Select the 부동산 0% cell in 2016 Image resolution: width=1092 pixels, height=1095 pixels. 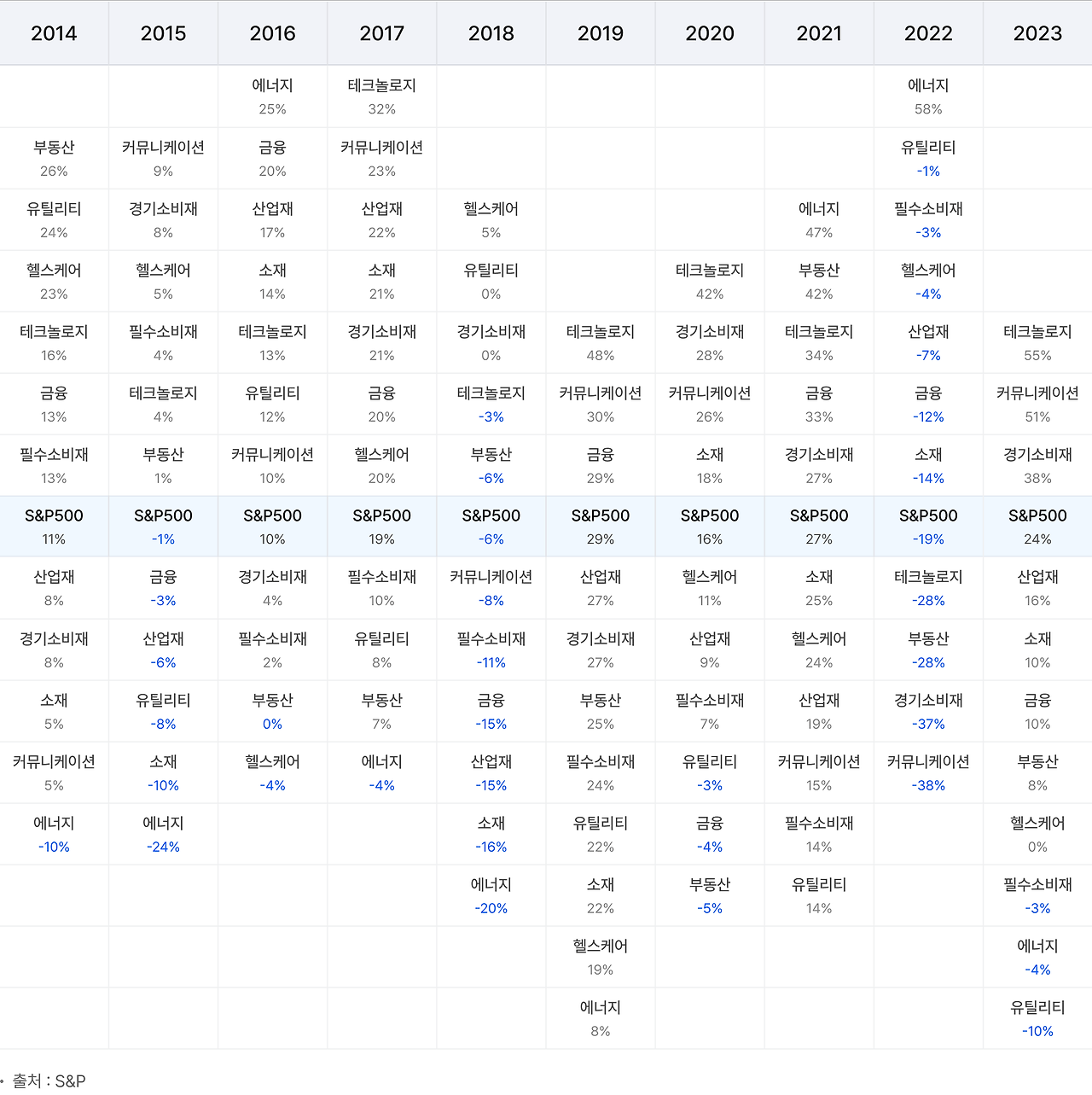click(272, 711)
